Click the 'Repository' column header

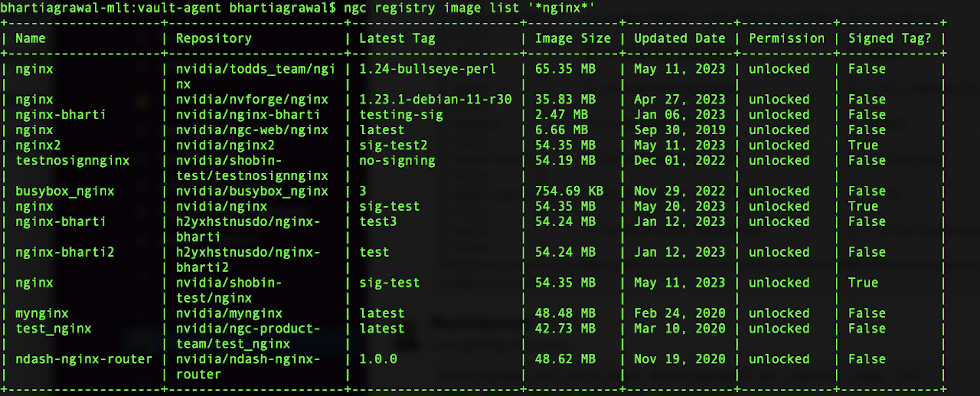214,38
